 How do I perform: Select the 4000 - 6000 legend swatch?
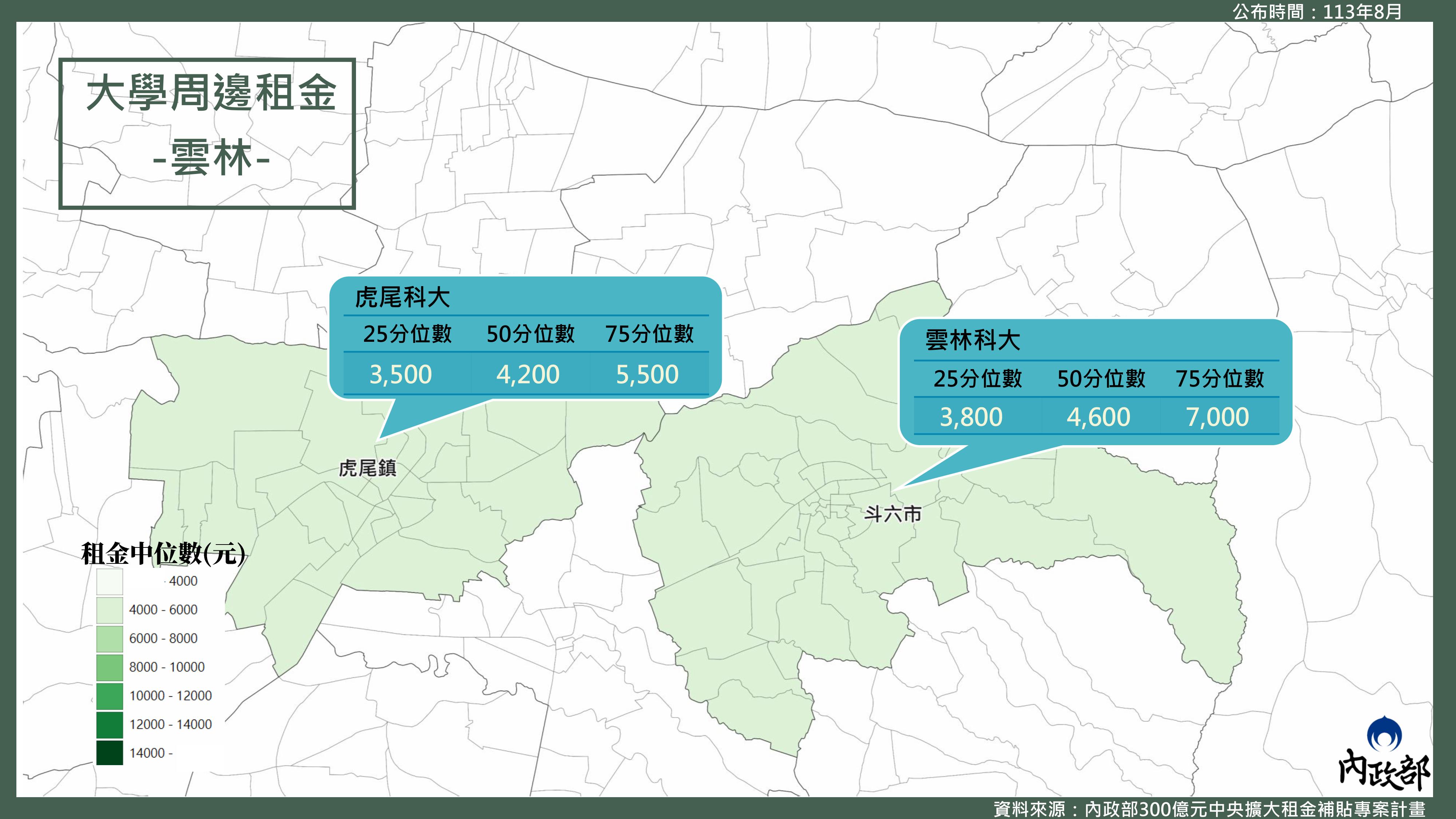109,610
